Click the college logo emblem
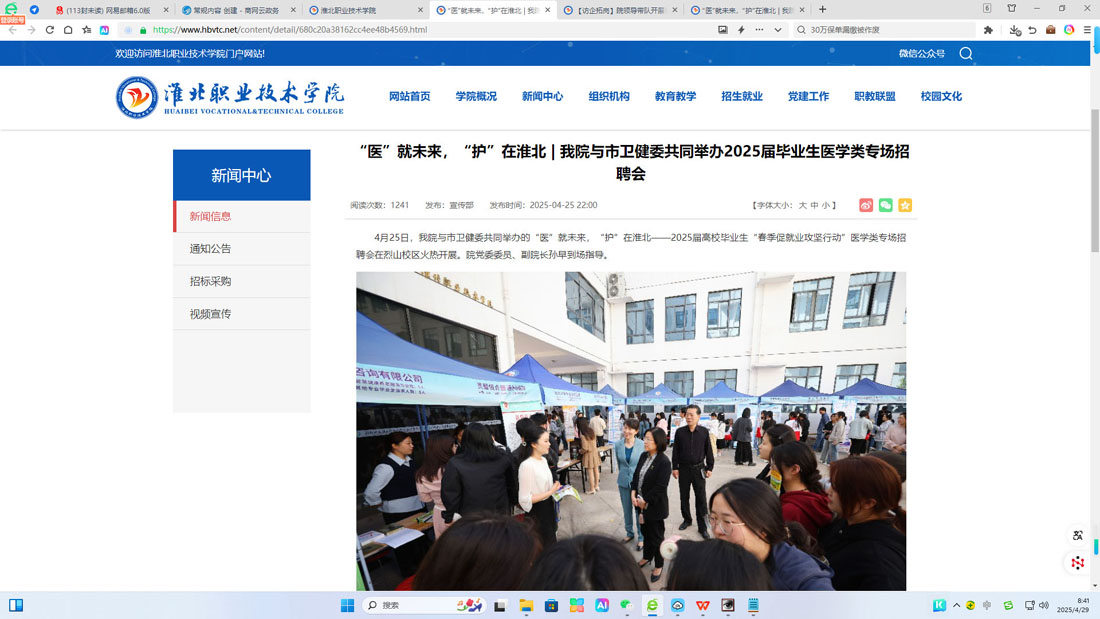 [x=137, y=97]
